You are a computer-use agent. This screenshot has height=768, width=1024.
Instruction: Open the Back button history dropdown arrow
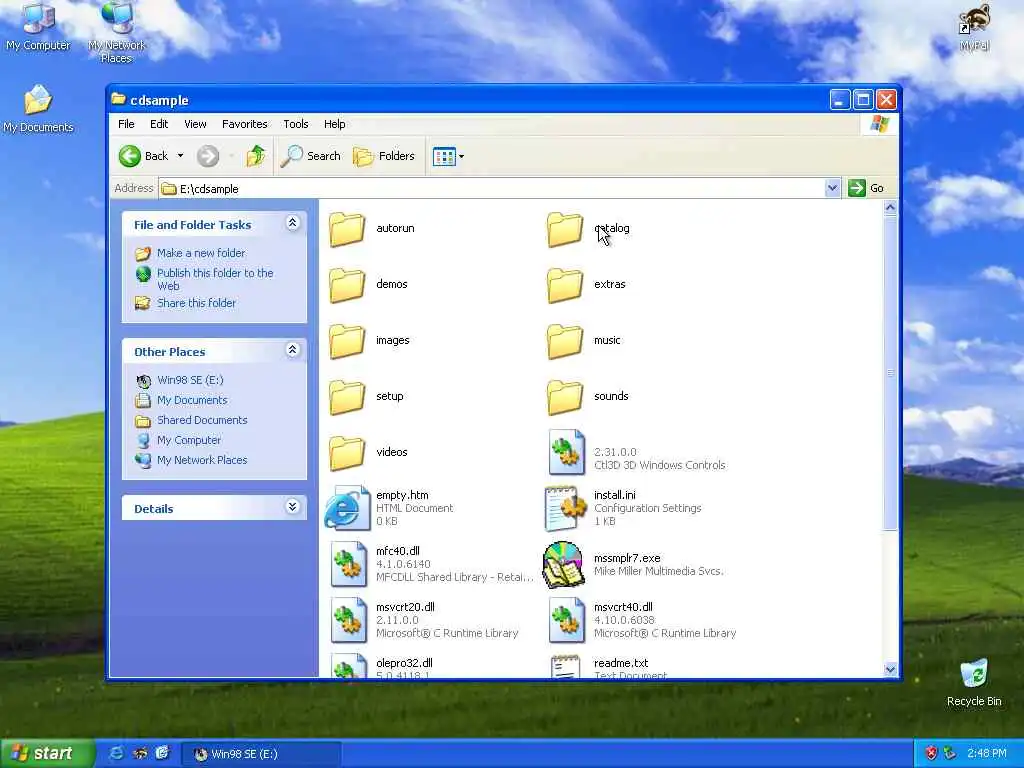pos(180,156)
